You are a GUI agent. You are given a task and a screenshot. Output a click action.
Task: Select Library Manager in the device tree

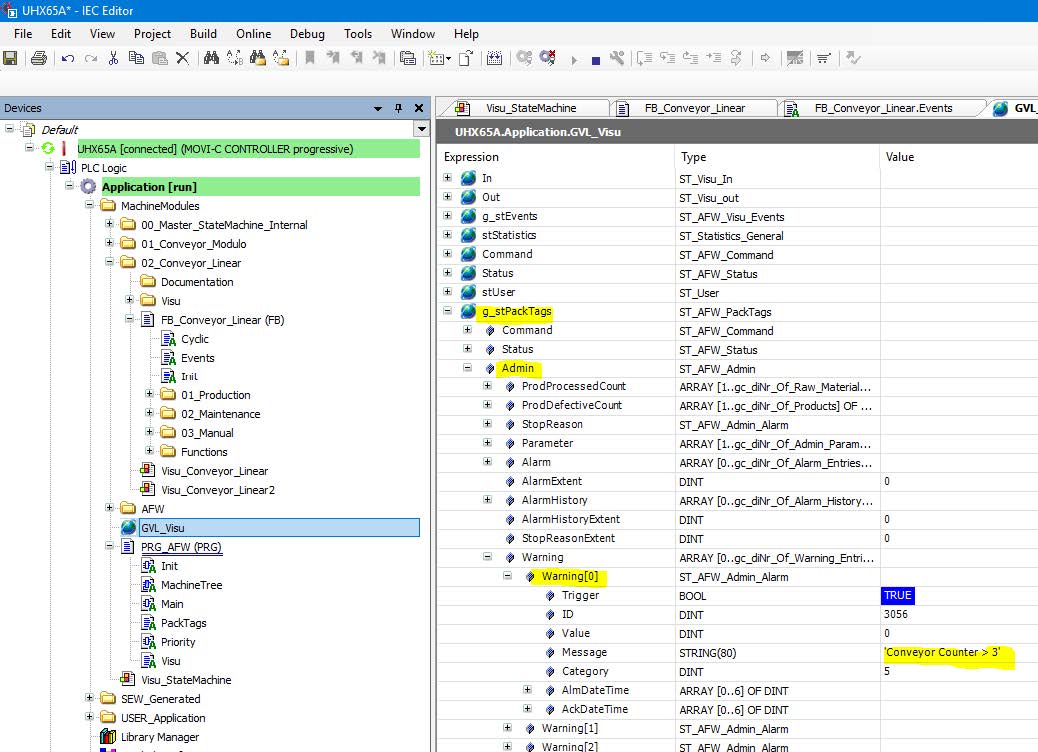tap(159, 737)
